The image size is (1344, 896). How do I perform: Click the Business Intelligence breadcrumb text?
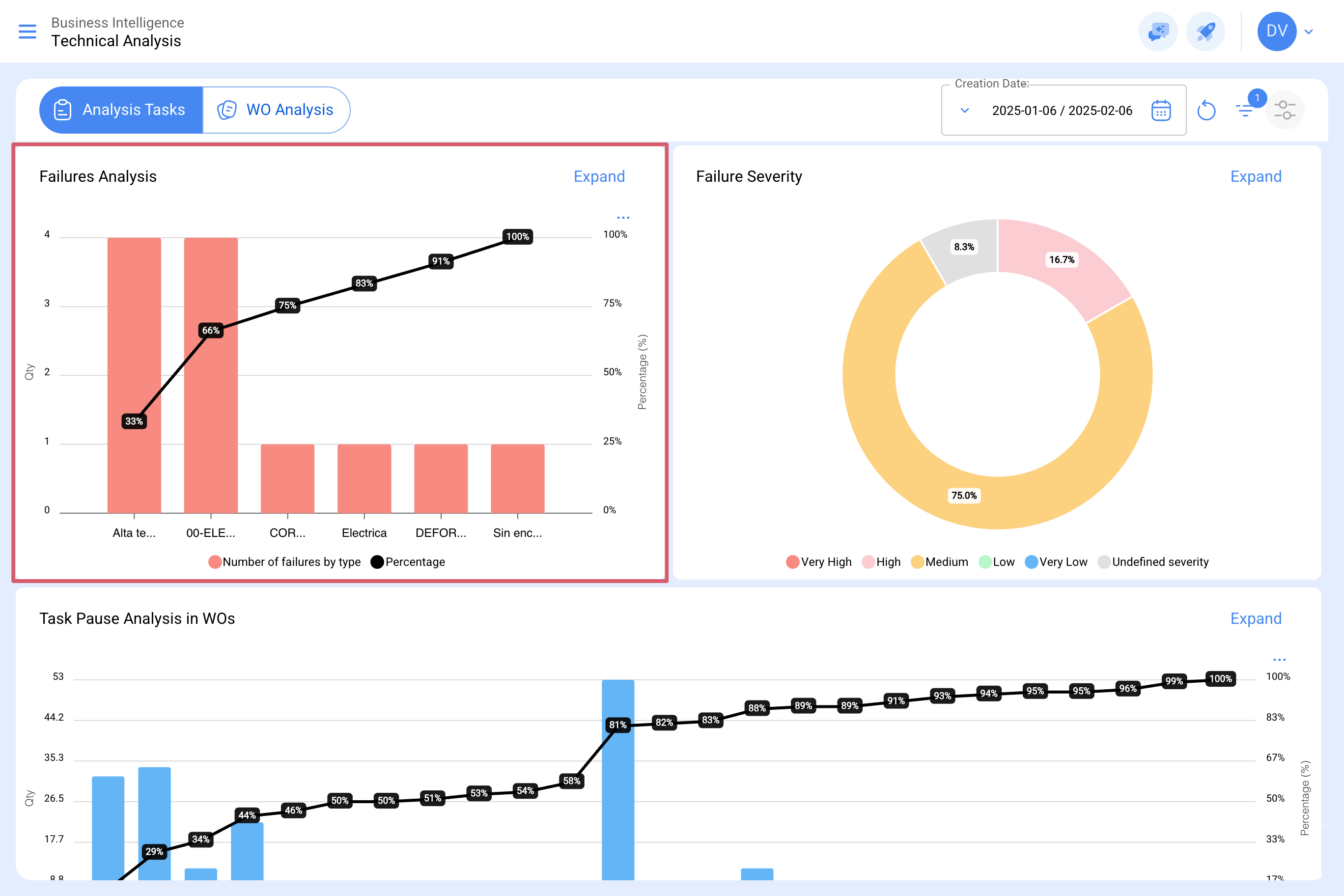[118, 23]
